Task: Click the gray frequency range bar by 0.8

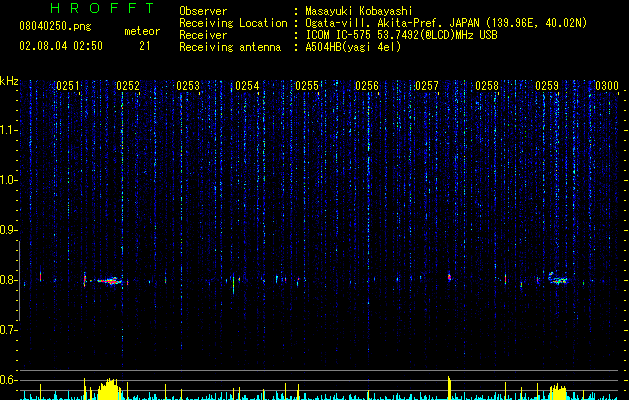Action: (19, 281)
